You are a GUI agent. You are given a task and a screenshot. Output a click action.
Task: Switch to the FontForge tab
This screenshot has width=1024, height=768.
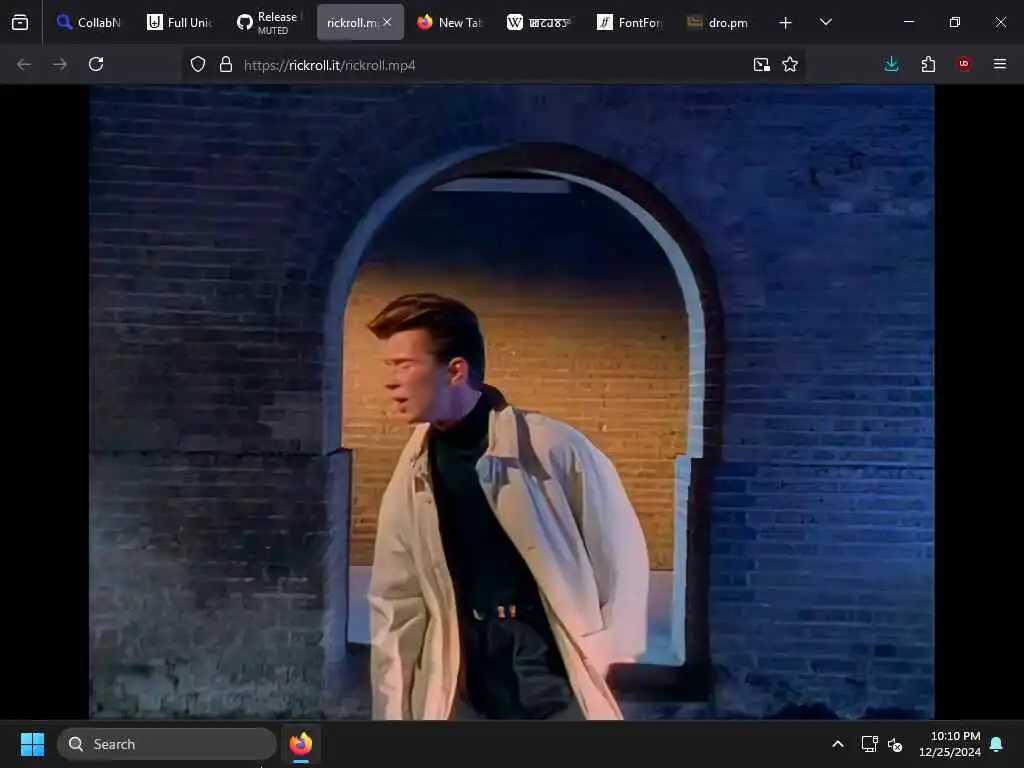tap(630, 23)
